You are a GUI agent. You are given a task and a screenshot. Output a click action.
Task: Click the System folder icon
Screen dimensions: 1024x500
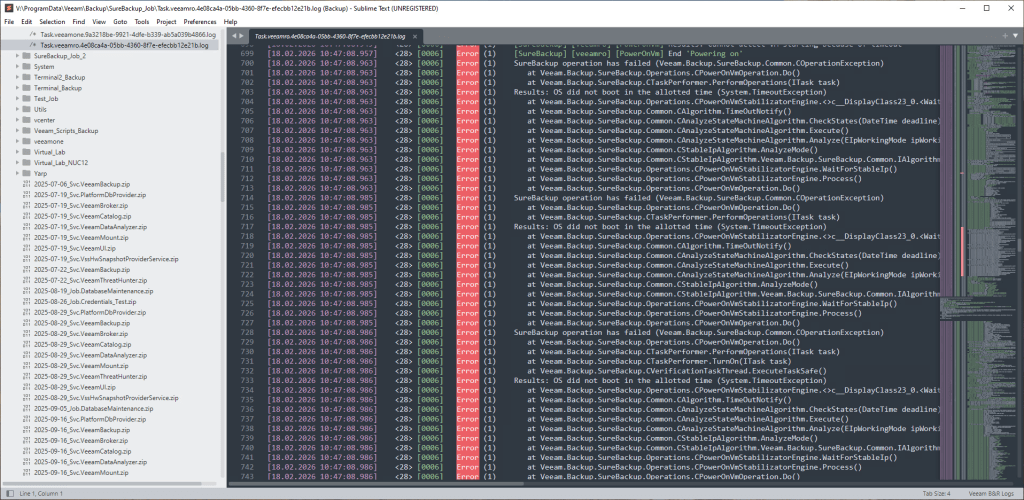click(x=27, y=67)
